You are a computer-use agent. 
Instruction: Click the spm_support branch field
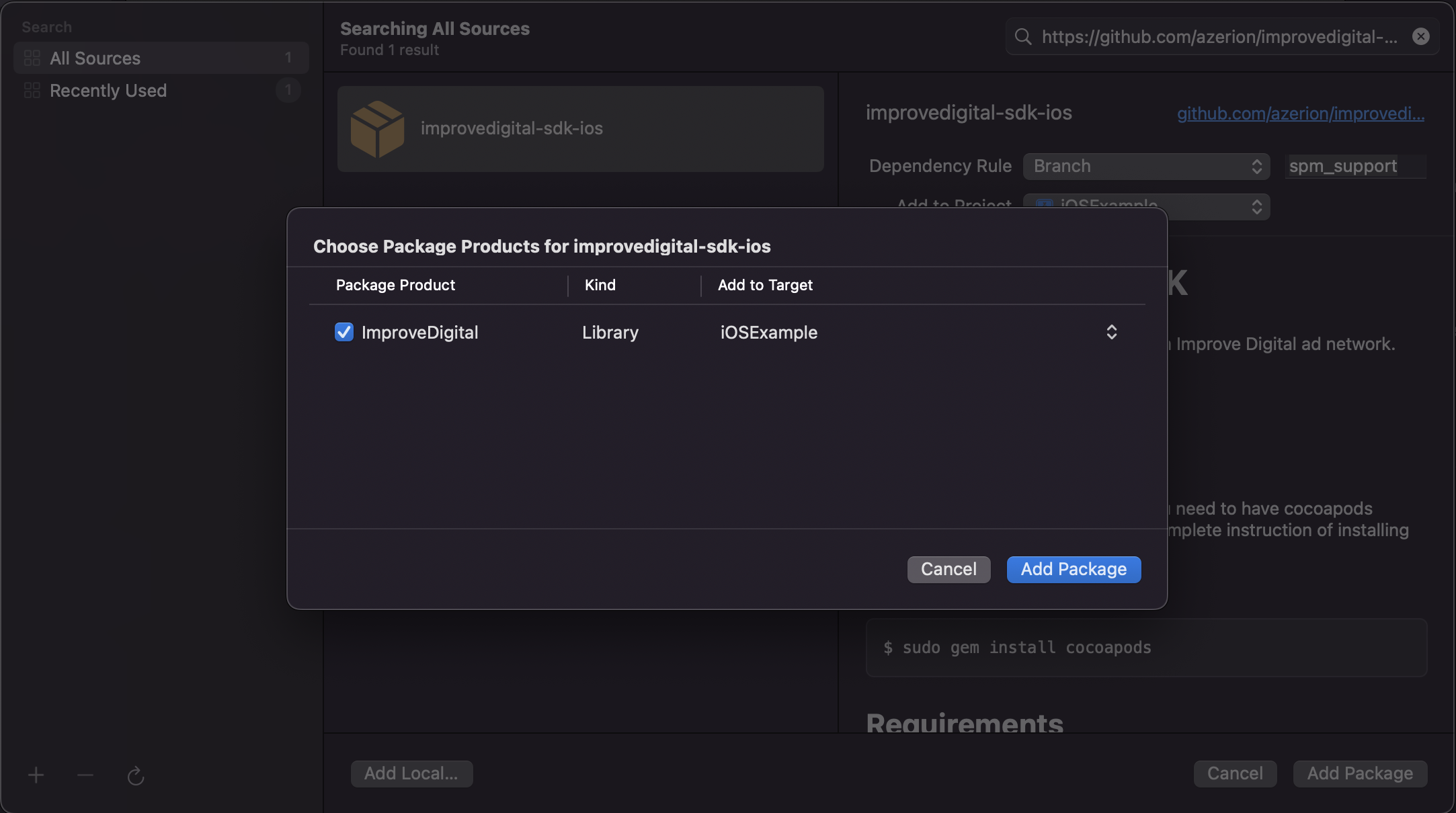click(1355, 166)
